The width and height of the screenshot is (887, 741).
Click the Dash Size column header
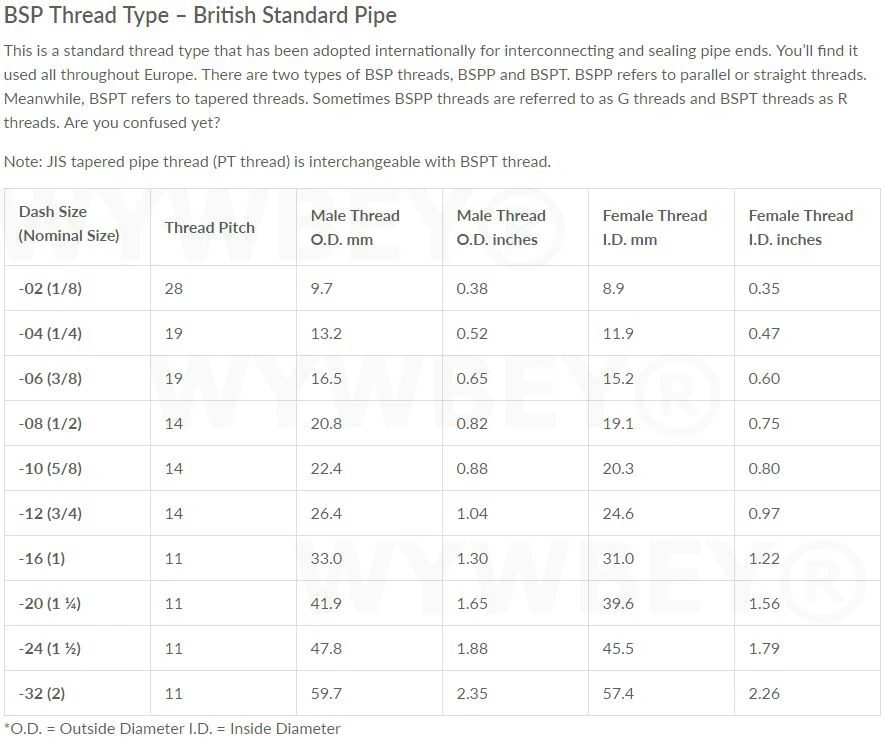tap(68, 224)
